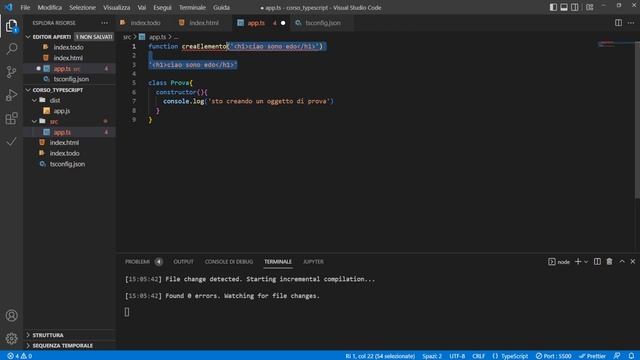Viewport: 640px width, 360px height.
Task: Toggle the secondary sidebar layout icon
Action: pos(575,7)
